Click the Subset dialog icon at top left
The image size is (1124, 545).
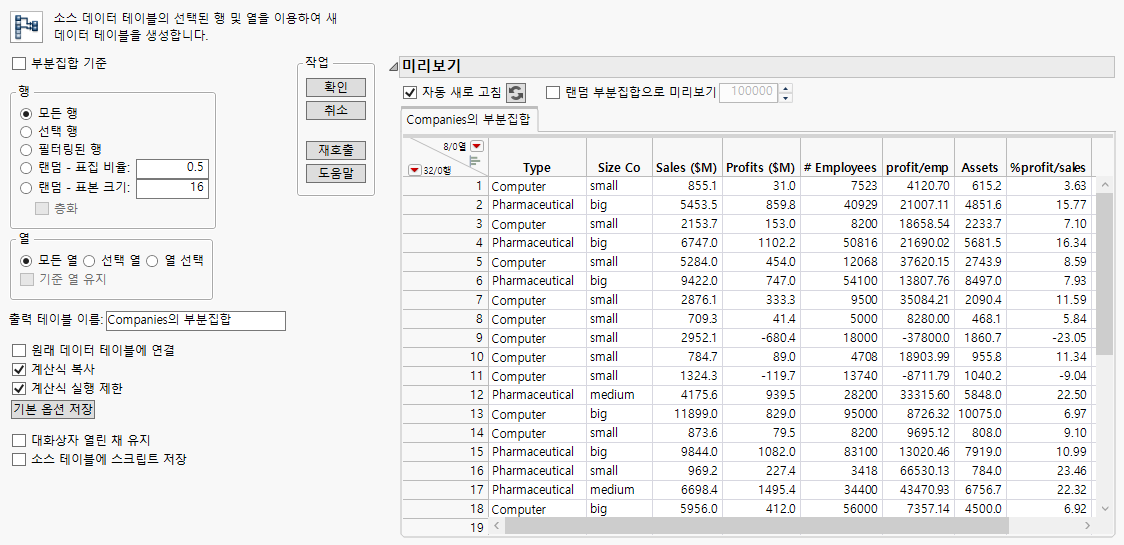[25, 24]
